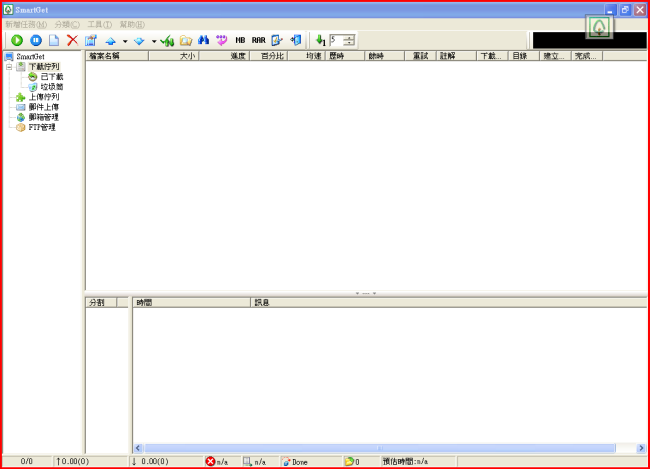The width and height of the screenshot is (650, 469).
Task: Click the RAR toolbar icon
Action: click(x=258, y=40)
